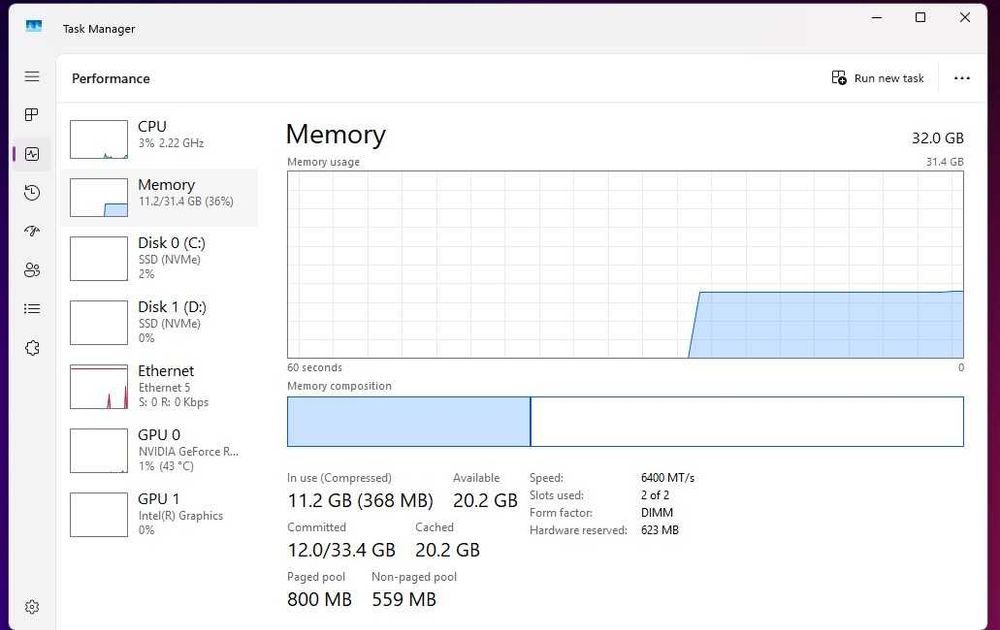The height and width of the screenshot is (630, 1000).
Task: Open the Users sidebar icon
Action: point(32,270)
